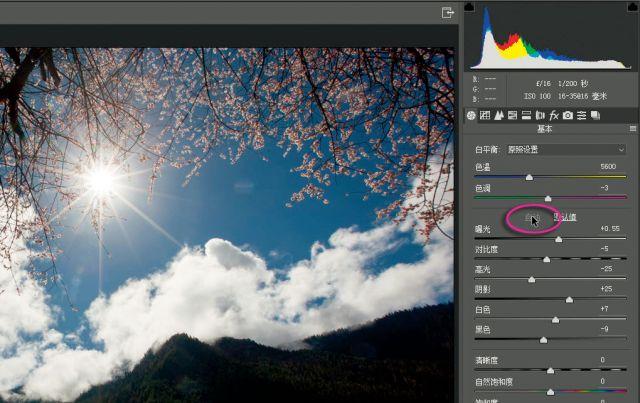The image size is (640, 403).
Task: Click the 对比度 value field showing -5
Action: [x=604, y=249]
